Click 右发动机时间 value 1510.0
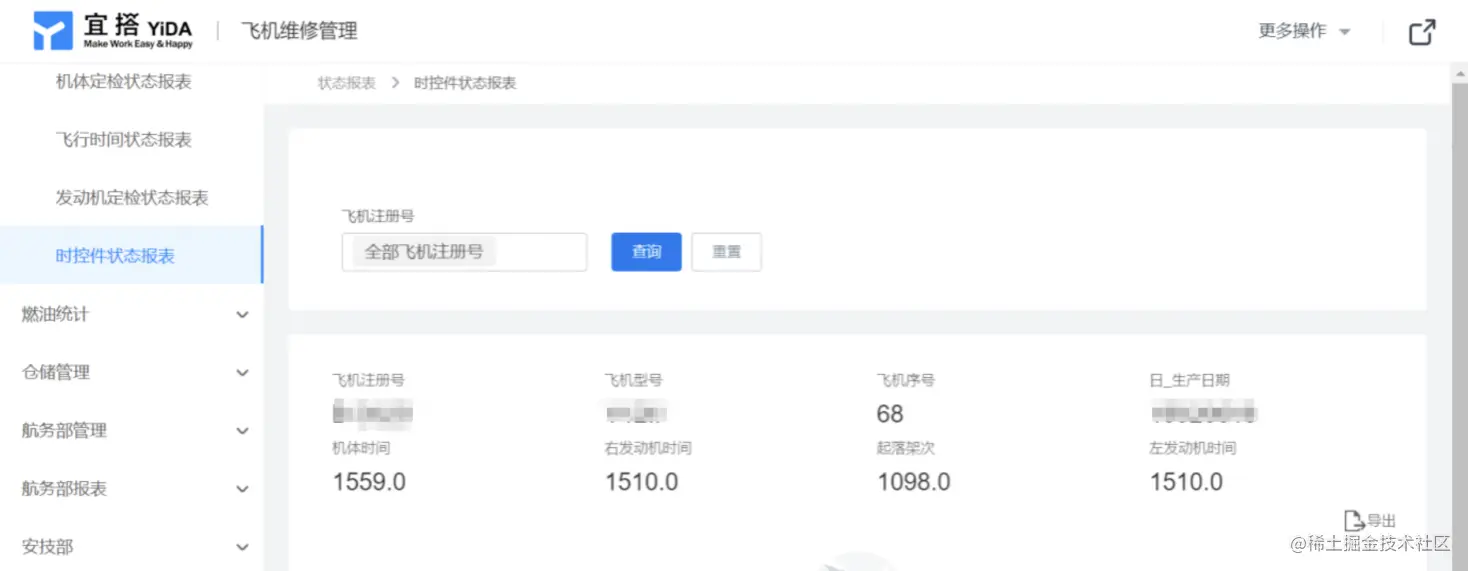 point(641,482)
